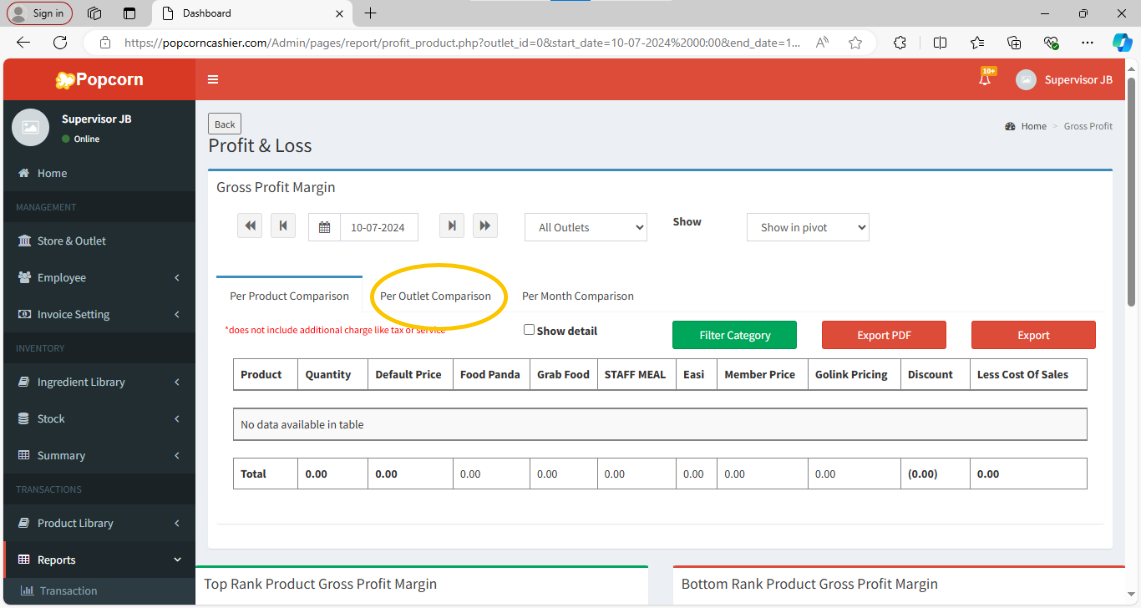Add this page to favorites with the star icon
The width and height of the screenshot is (1141, 608).
click(x=855, y=43)
